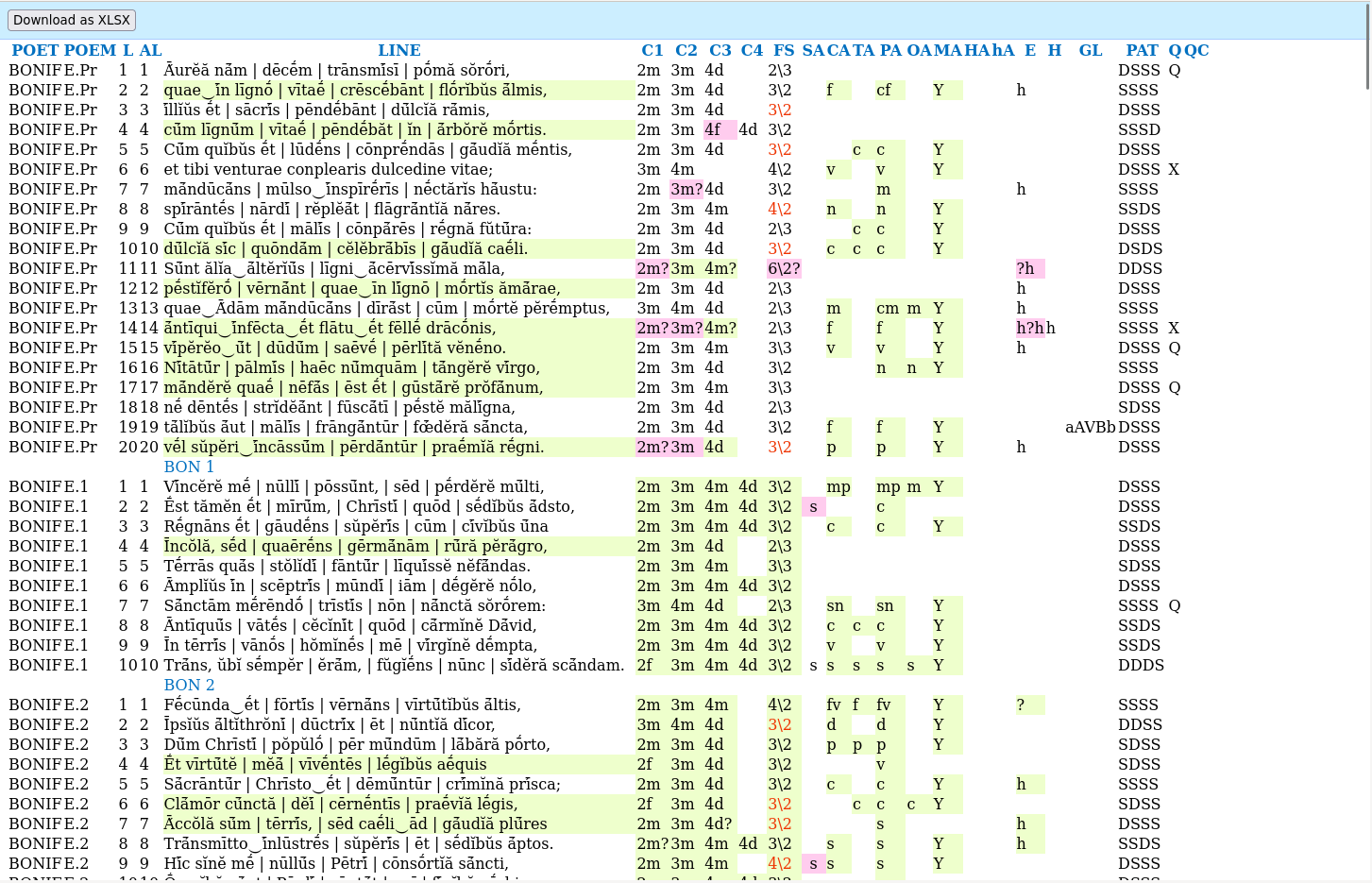Click the line 'Cūm quĭbŭs ét | mālīs | cōnpārēs'
Screen dimensions: 1372x883
click(398, 229)
